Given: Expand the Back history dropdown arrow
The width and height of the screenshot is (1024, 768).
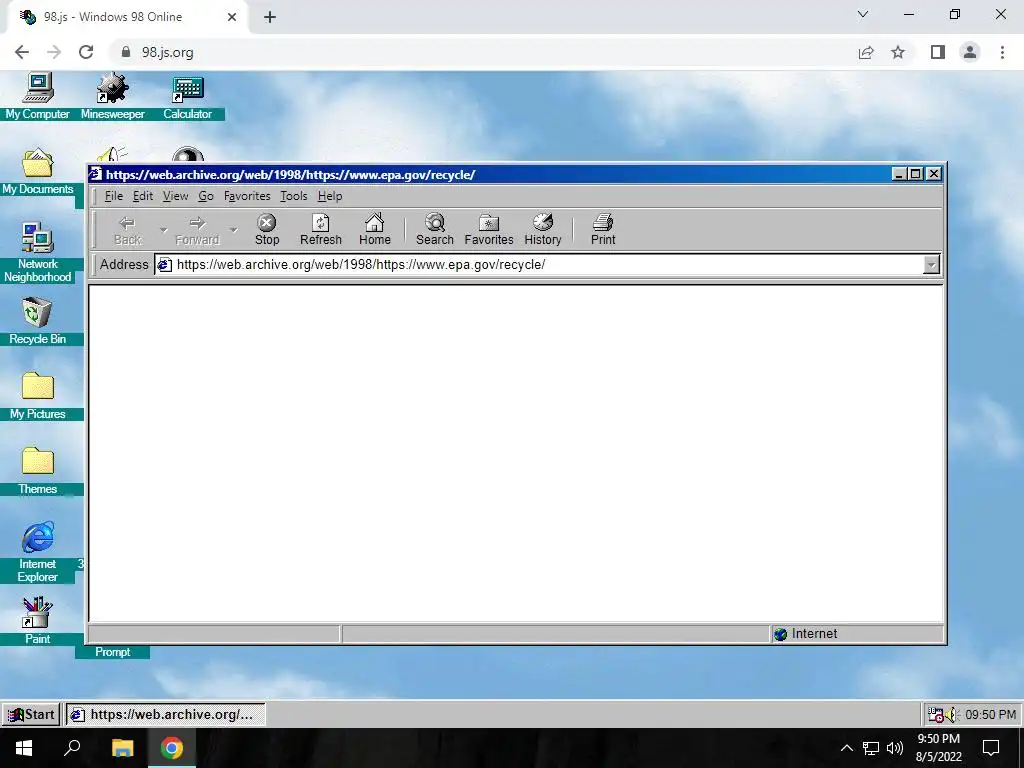Looking at the screenshot, I should click(x=163, y=230).
